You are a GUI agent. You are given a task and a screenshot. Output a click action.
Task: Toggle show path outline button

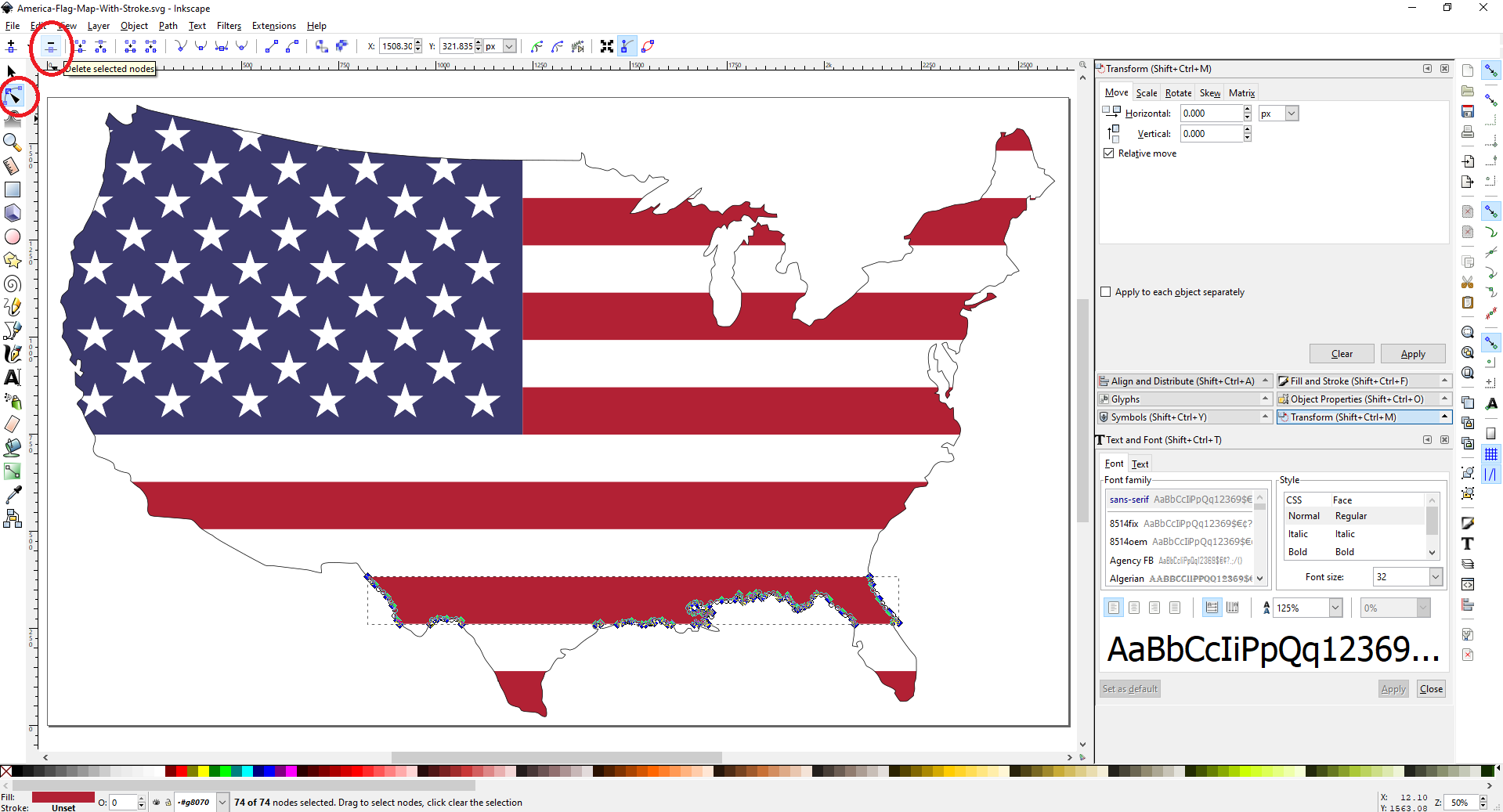pyautogui.click(x=648, y=46)
